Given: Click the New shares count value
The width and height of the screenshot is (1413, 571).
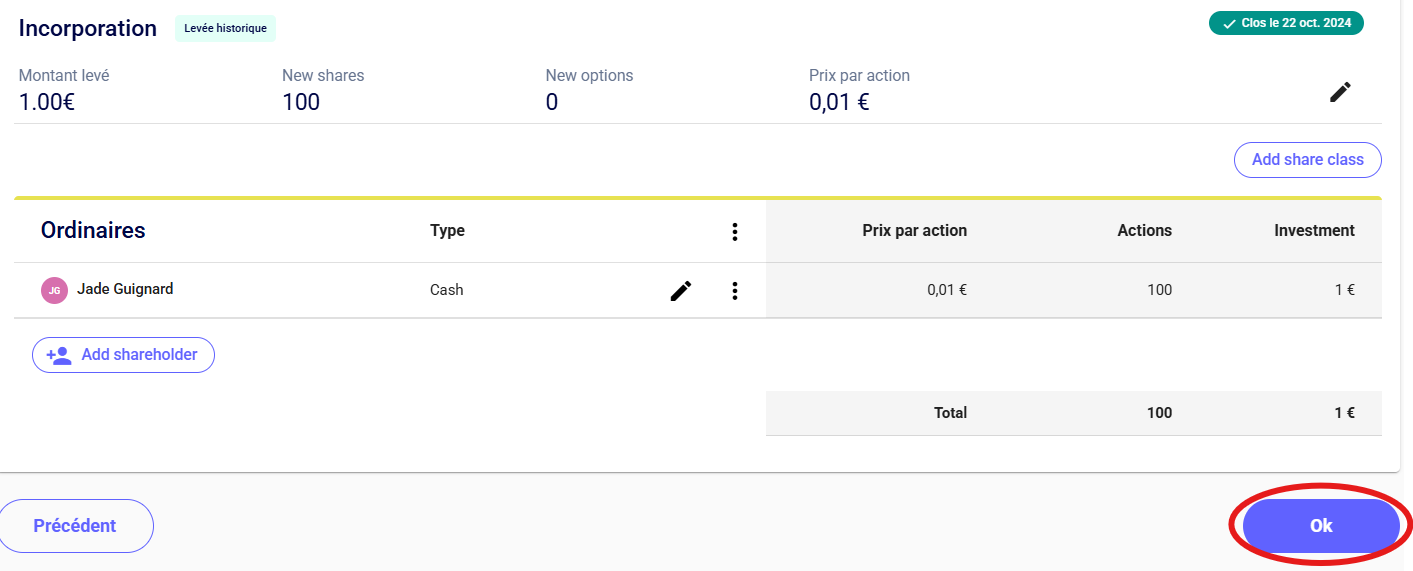Looking at the screenshot, I should coord(301,102).
